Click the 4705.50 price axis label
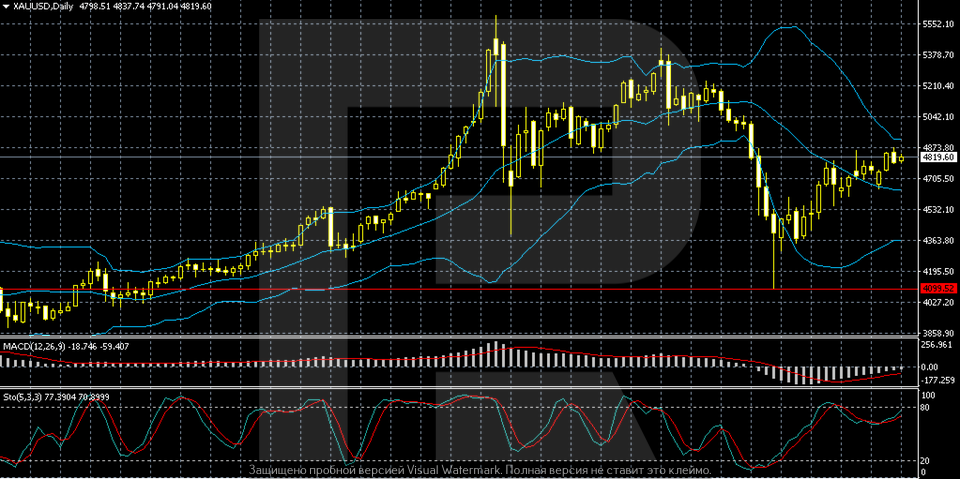This screenshot has width=960, height=479. coord(938,179)
